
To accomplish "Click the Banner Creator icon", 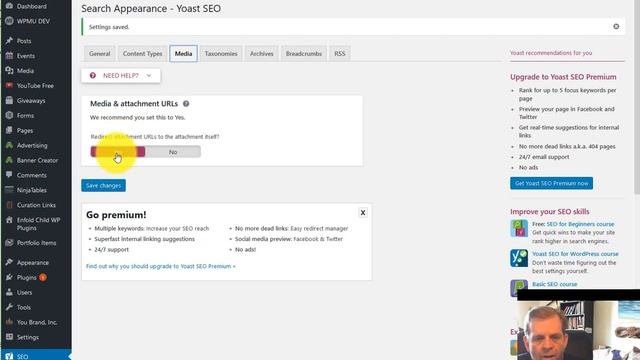I will coord(9,160).
